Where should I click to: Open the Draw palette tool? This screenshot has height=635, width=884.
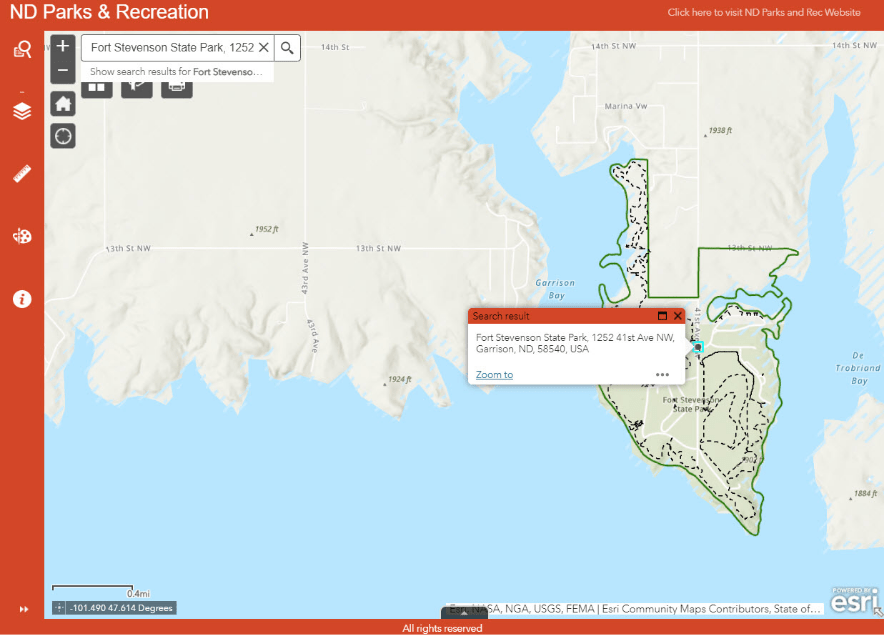click(22, 236)
